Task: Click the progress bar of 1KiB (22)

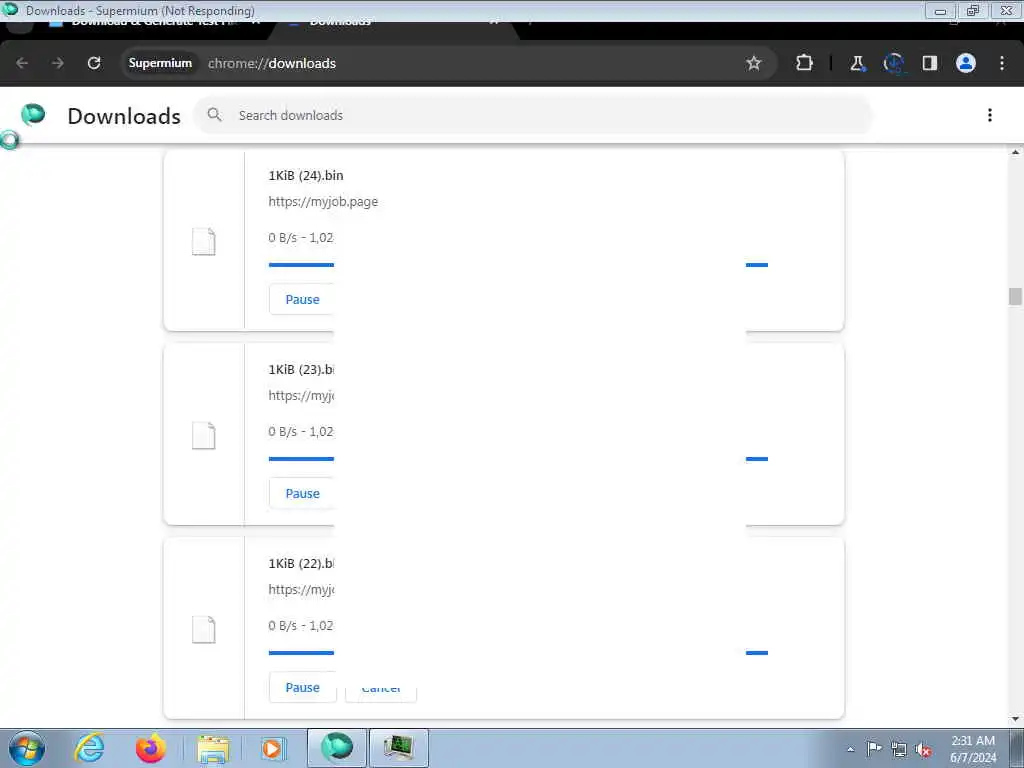Action: (x=519, y=652)
